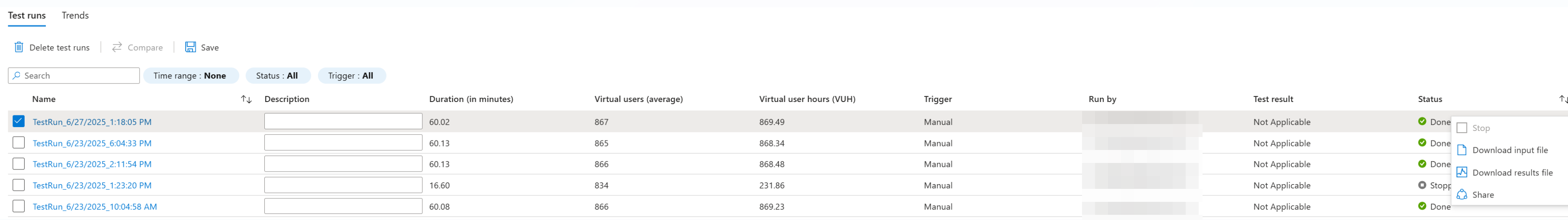
Task: Select the TestRun_6/23/2025_6:04:33 PM checkbox
Action: [x=19, y=143]
